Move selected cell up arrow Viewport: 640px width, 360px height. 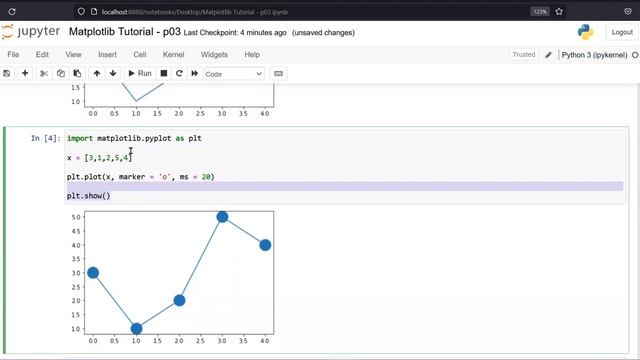point(97,73)
